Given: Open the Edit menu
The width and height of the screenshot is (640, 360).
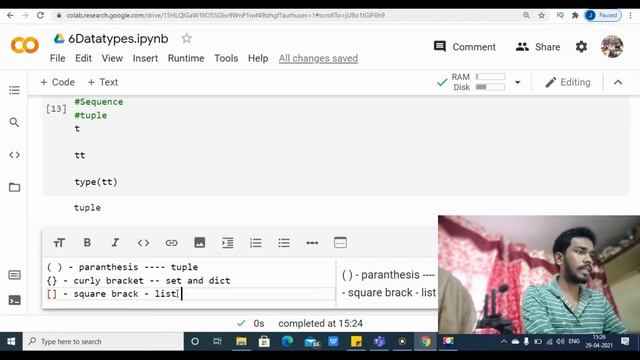Looking at the screenshot, I should [x=83, y=58].
